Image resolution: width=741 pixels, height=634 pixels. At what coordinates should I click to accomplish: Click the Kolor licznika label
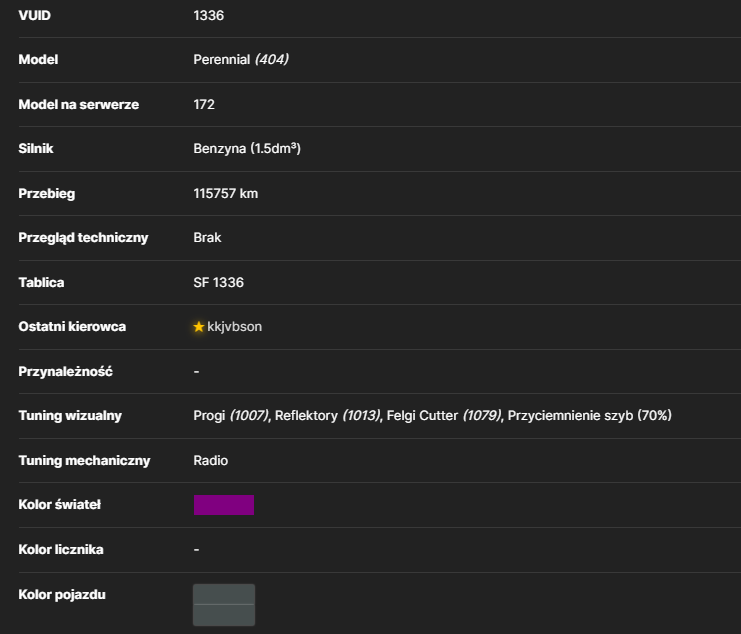click(x=61, y=550)
